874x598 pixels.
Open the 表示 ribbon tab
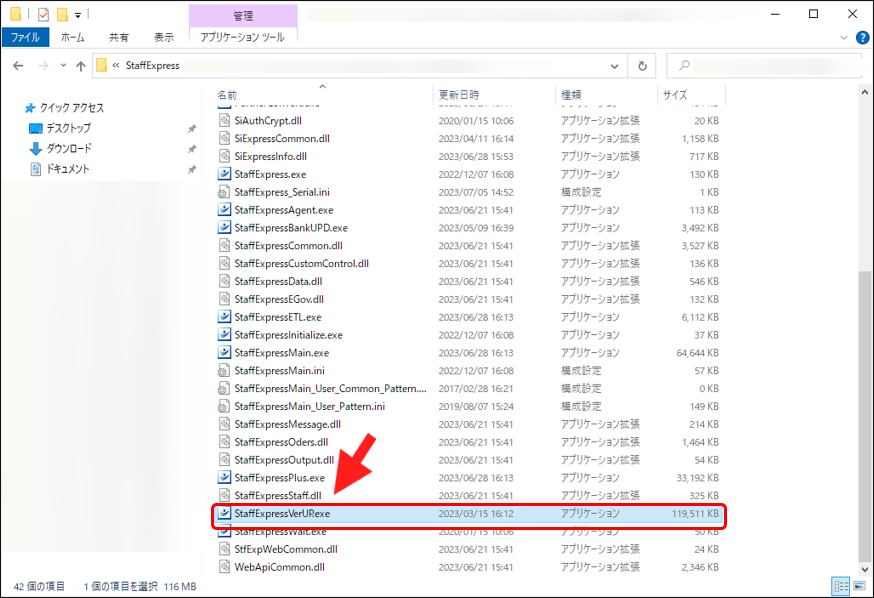pyautogui.click(x=164, y=37)
